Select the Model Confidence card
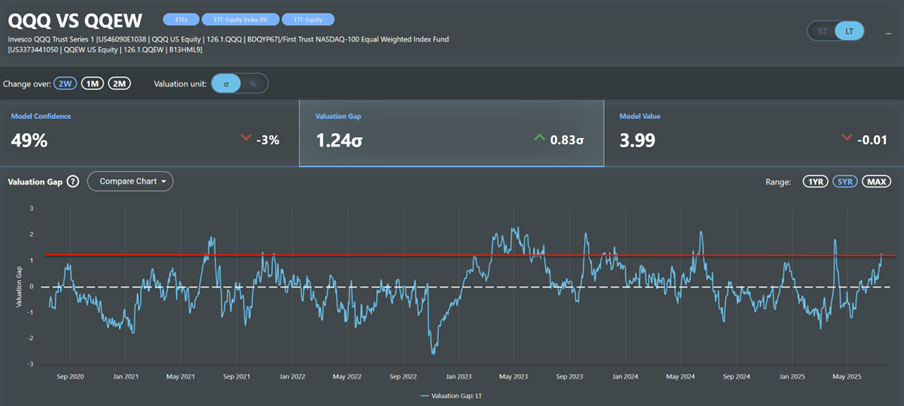The height and width of the screenshot is (406, 904). (149, 133)
